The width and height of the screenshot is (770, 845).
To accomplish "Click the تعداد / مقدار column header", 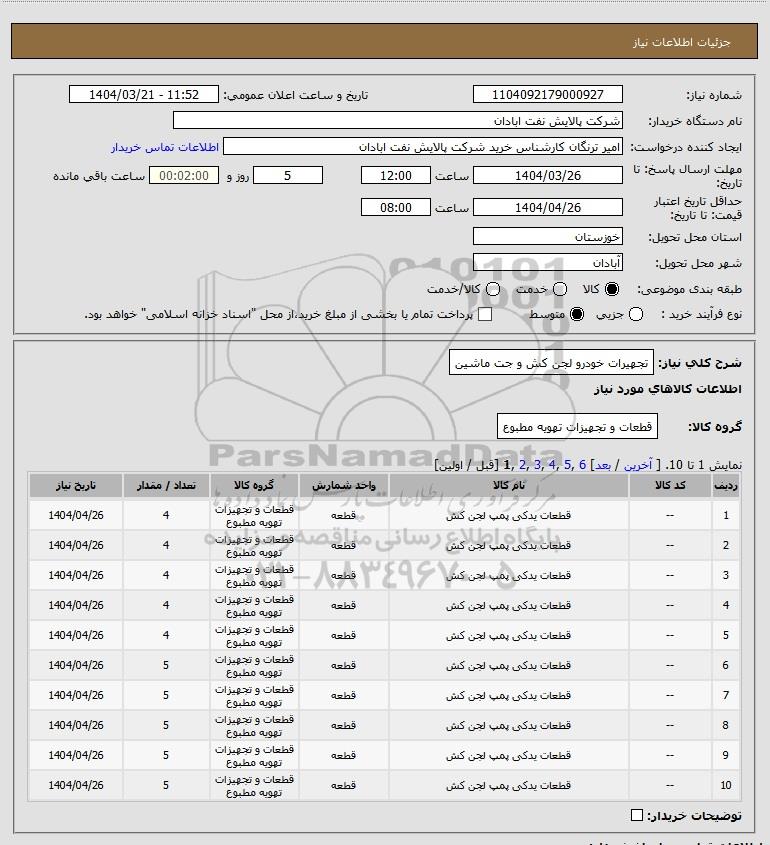I will click(166, 486).
